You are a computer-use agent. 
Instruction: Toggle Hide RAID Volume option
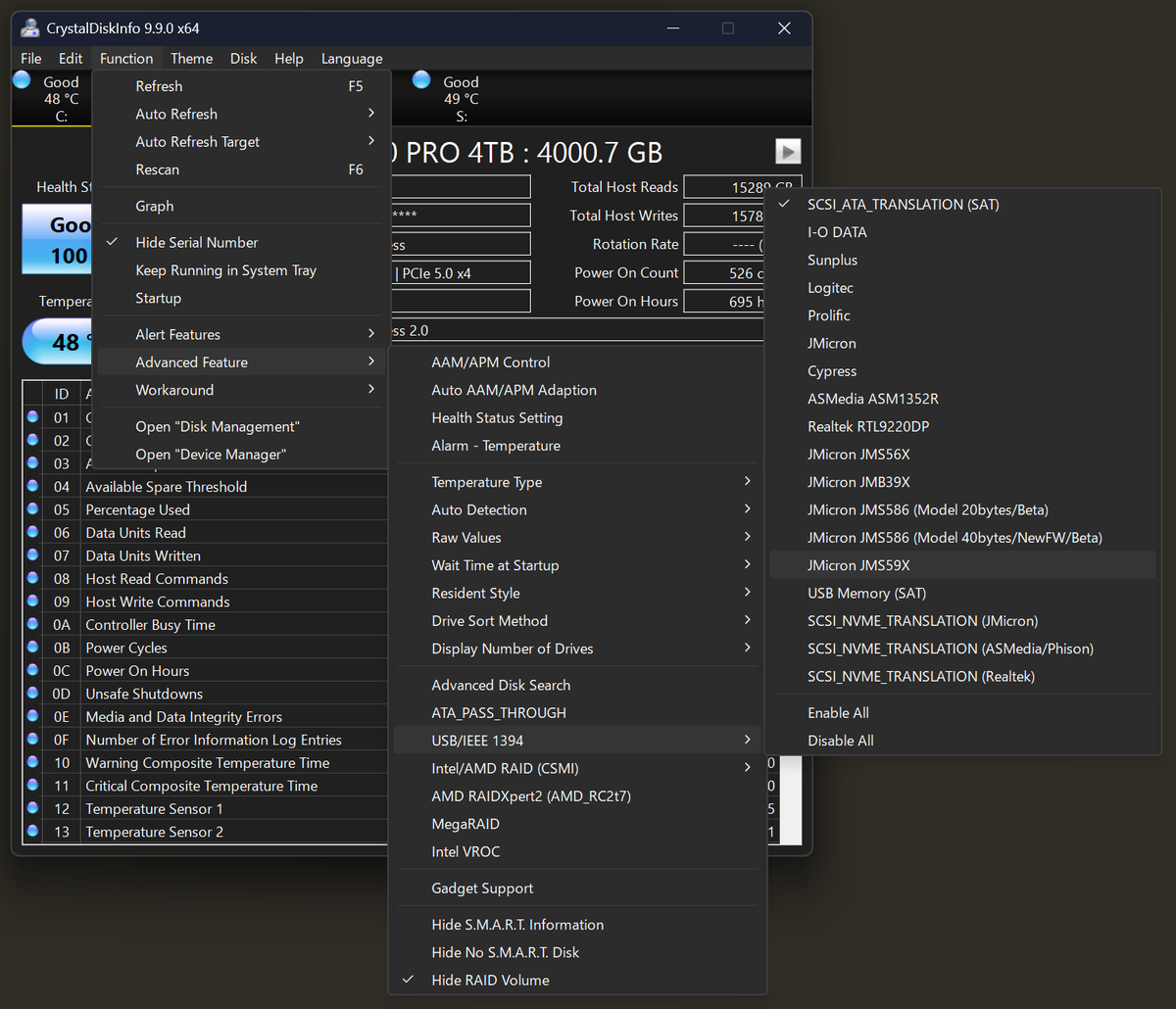click(577, 980)
